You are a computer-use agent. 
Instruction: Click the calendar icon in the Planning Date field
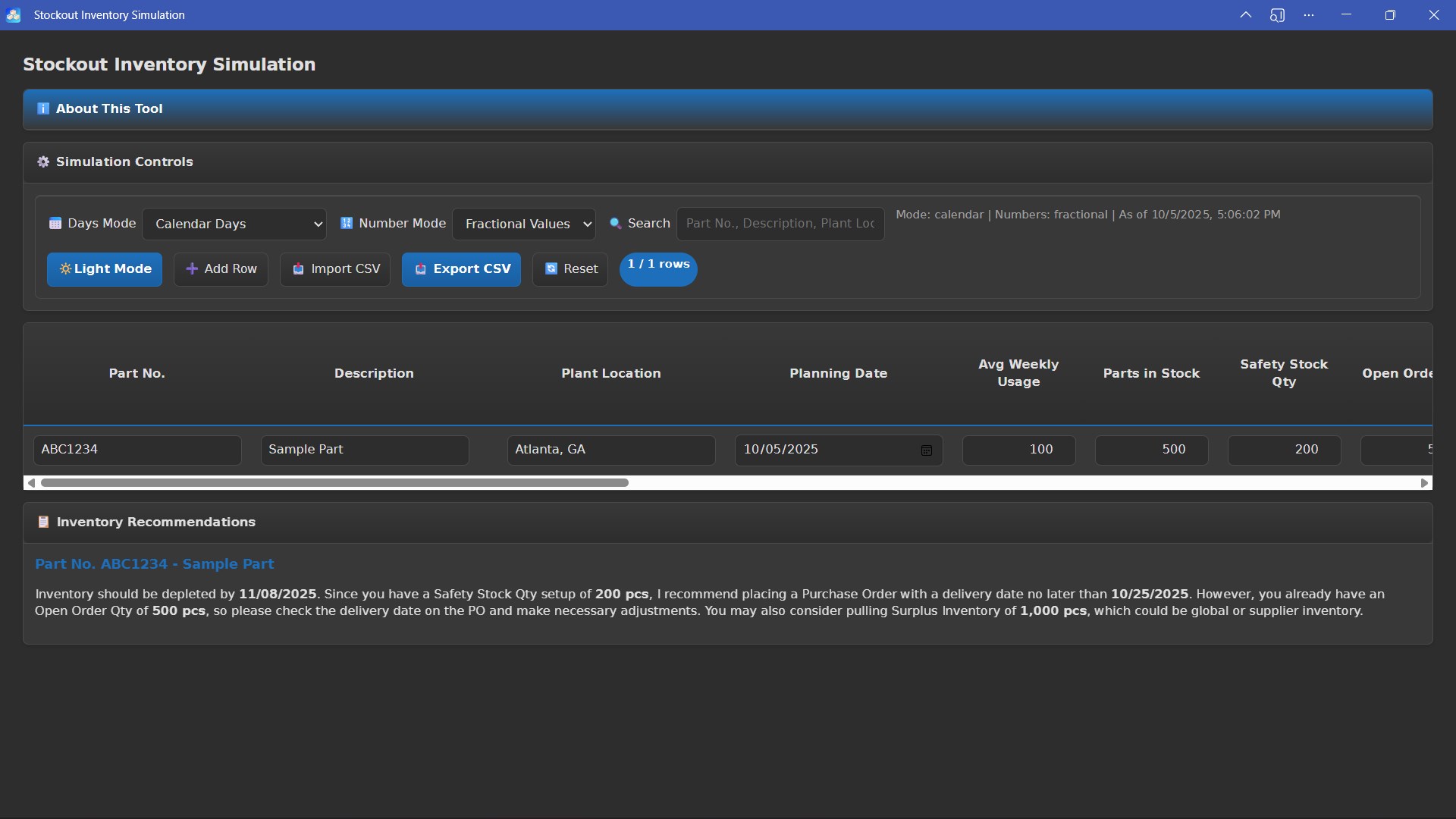tap(926, 450)
